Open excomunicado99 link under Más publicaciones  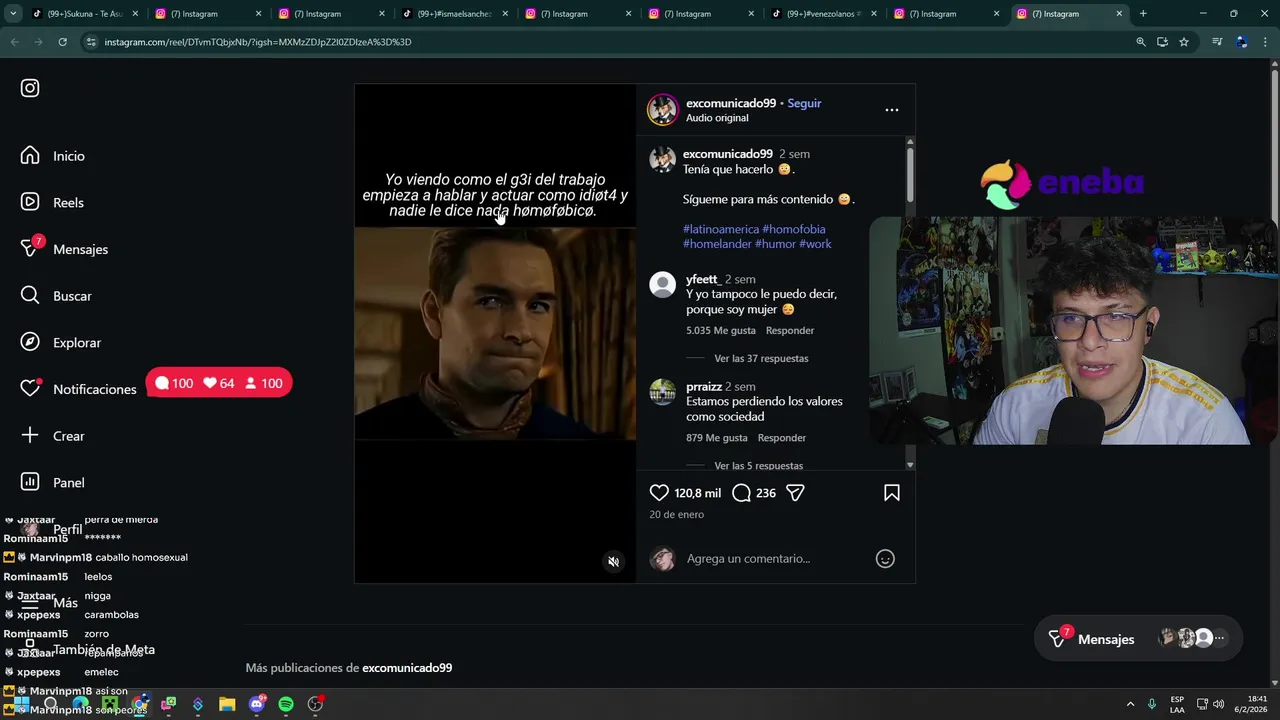(407, 668)
